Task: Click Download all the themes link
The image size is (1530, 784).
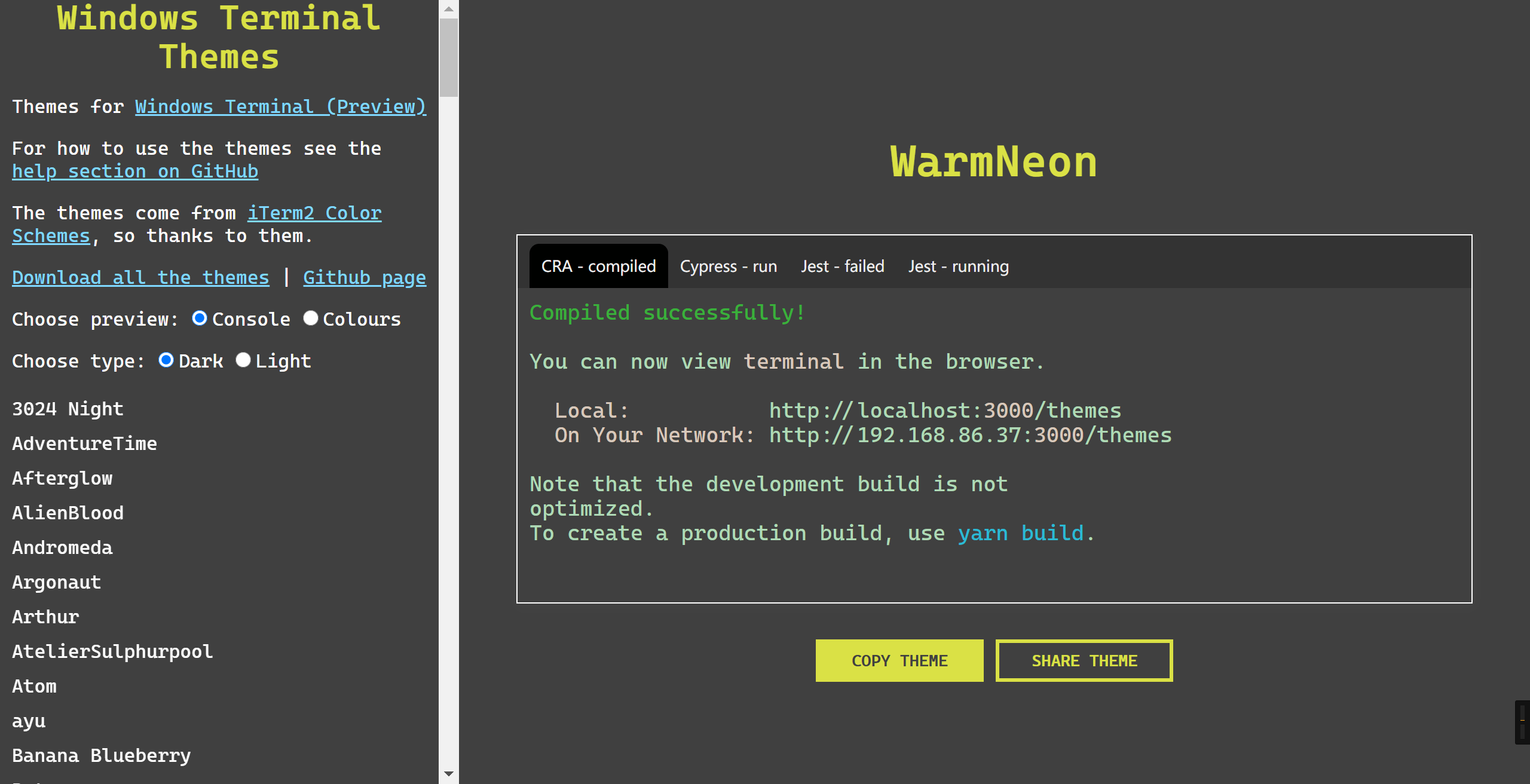Action: [x=140, y=278]
